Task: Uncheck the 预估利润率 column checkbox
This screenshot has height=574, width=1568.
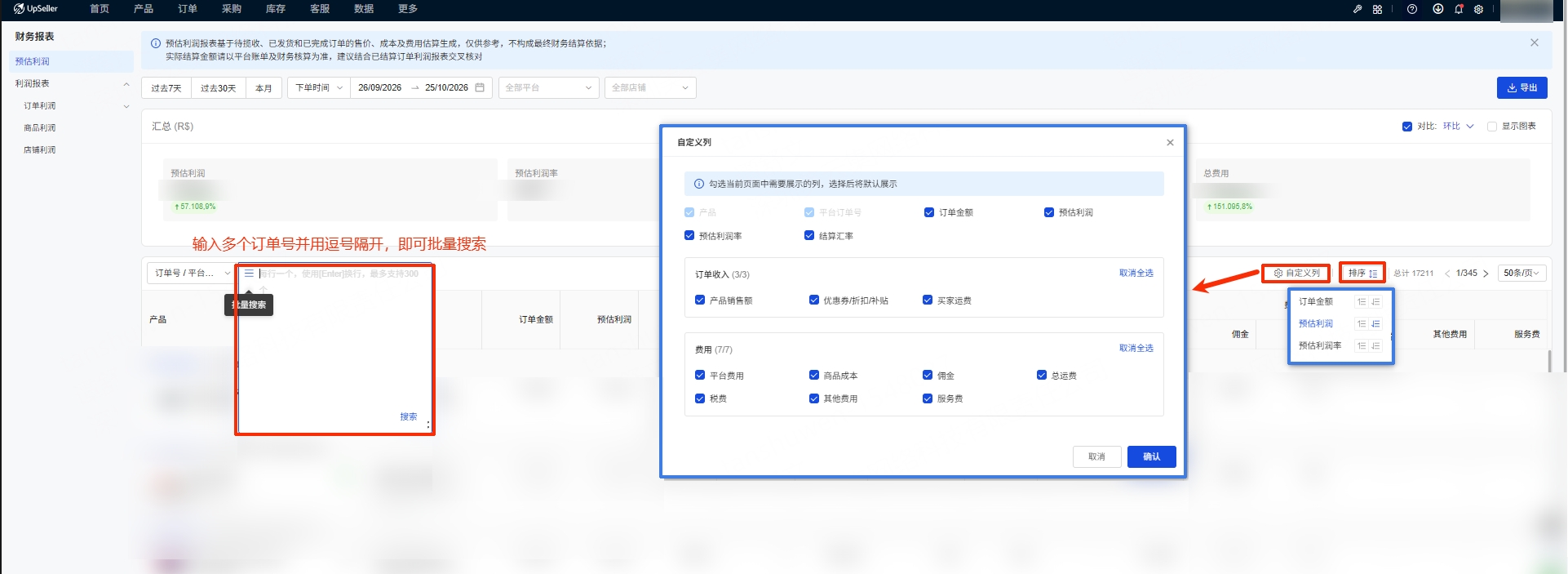Action: [x=689, y=235]
